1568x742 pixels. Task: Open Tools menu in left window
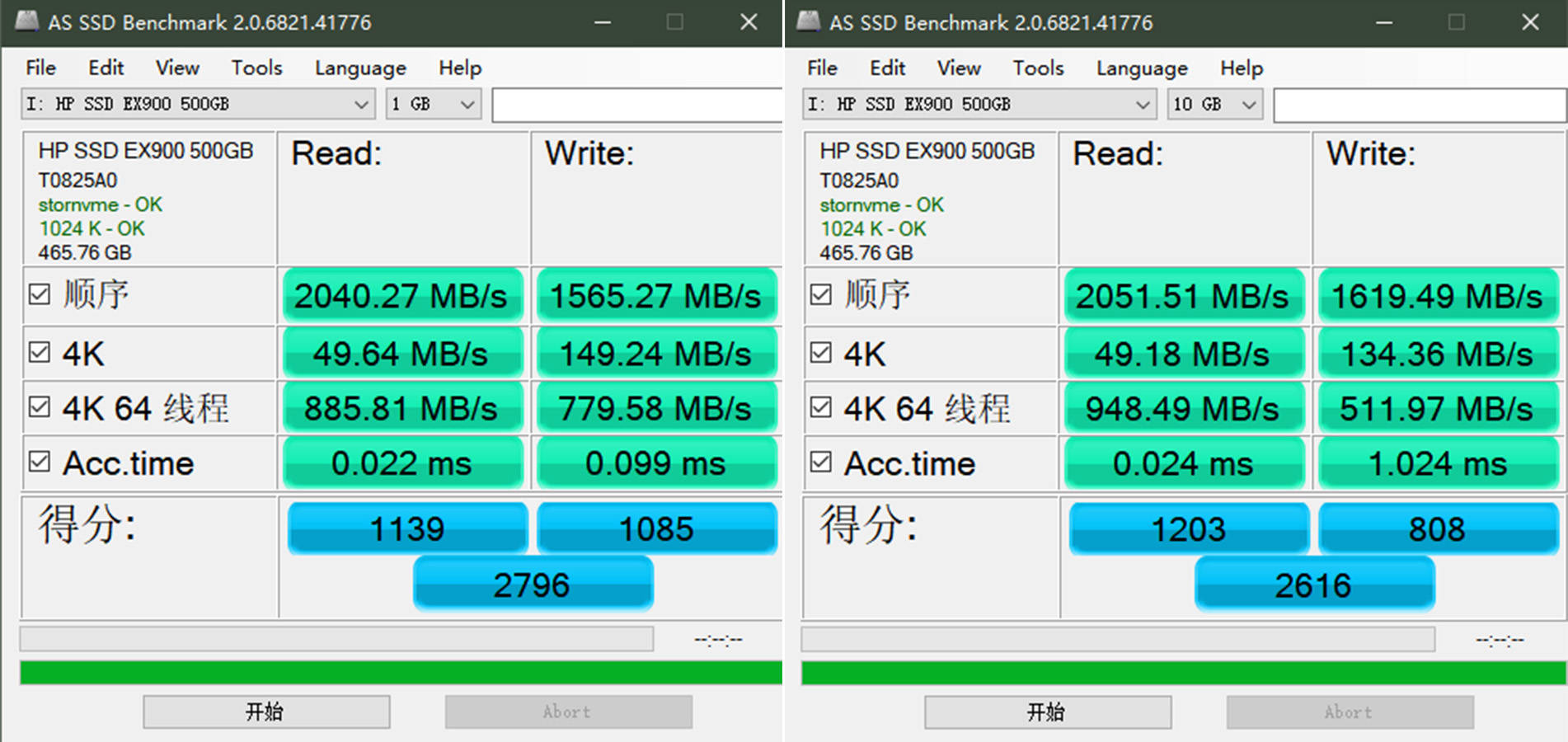pos(257,68)
